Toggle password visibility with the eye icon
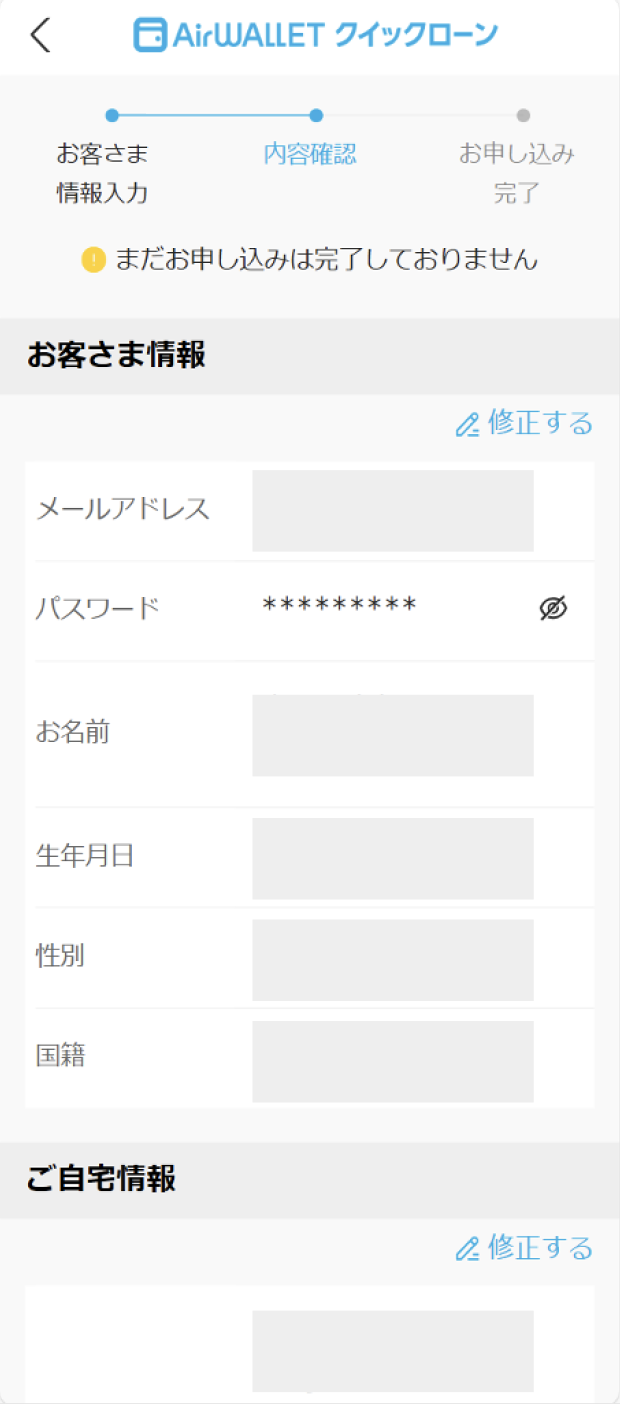Viewport: 620px width, 1404px height. 553,607
